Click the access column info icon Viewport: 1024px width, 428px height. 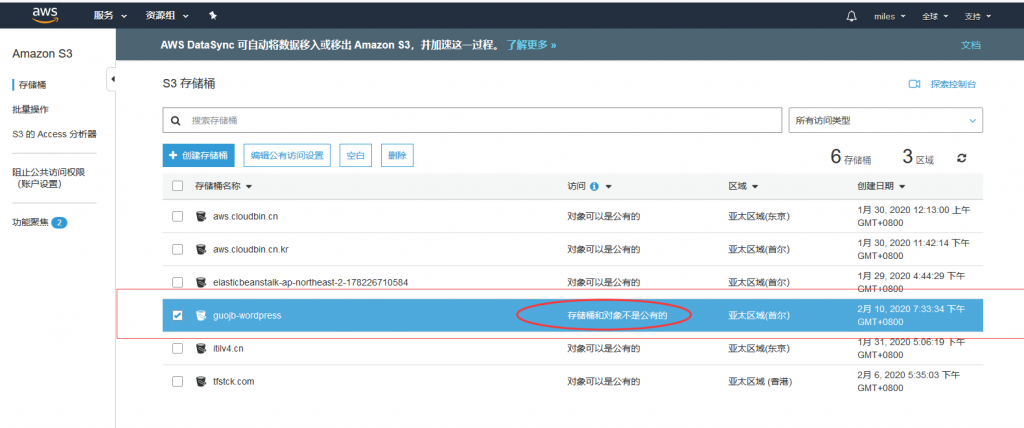[x=594, y=187]
